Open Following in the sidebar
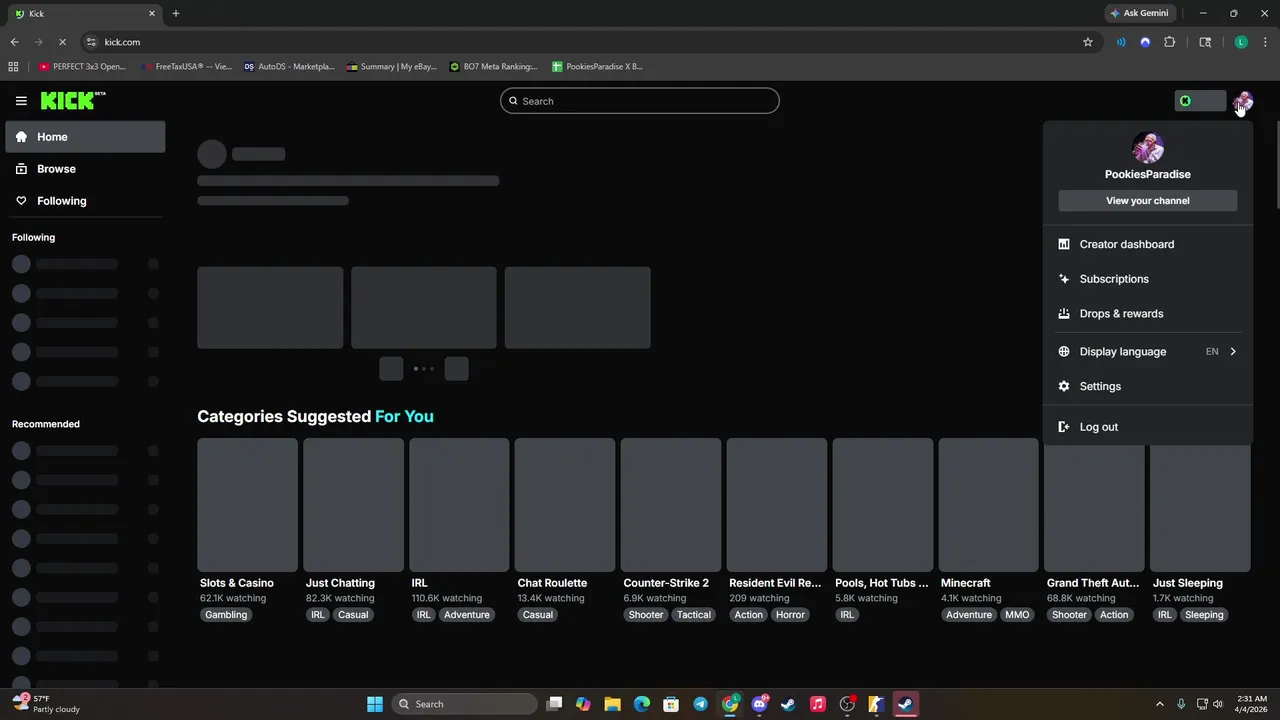 click(85, 201)
